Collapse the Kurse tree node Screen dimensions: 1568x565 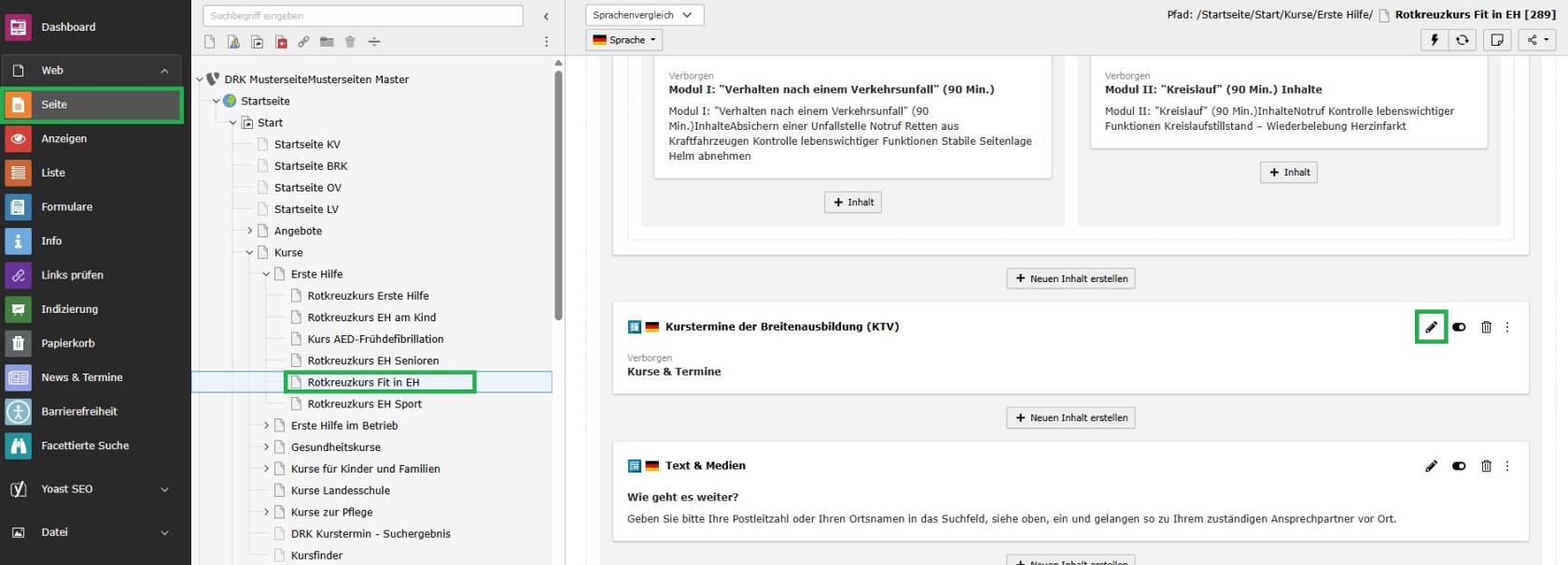(x=249, y=252)
